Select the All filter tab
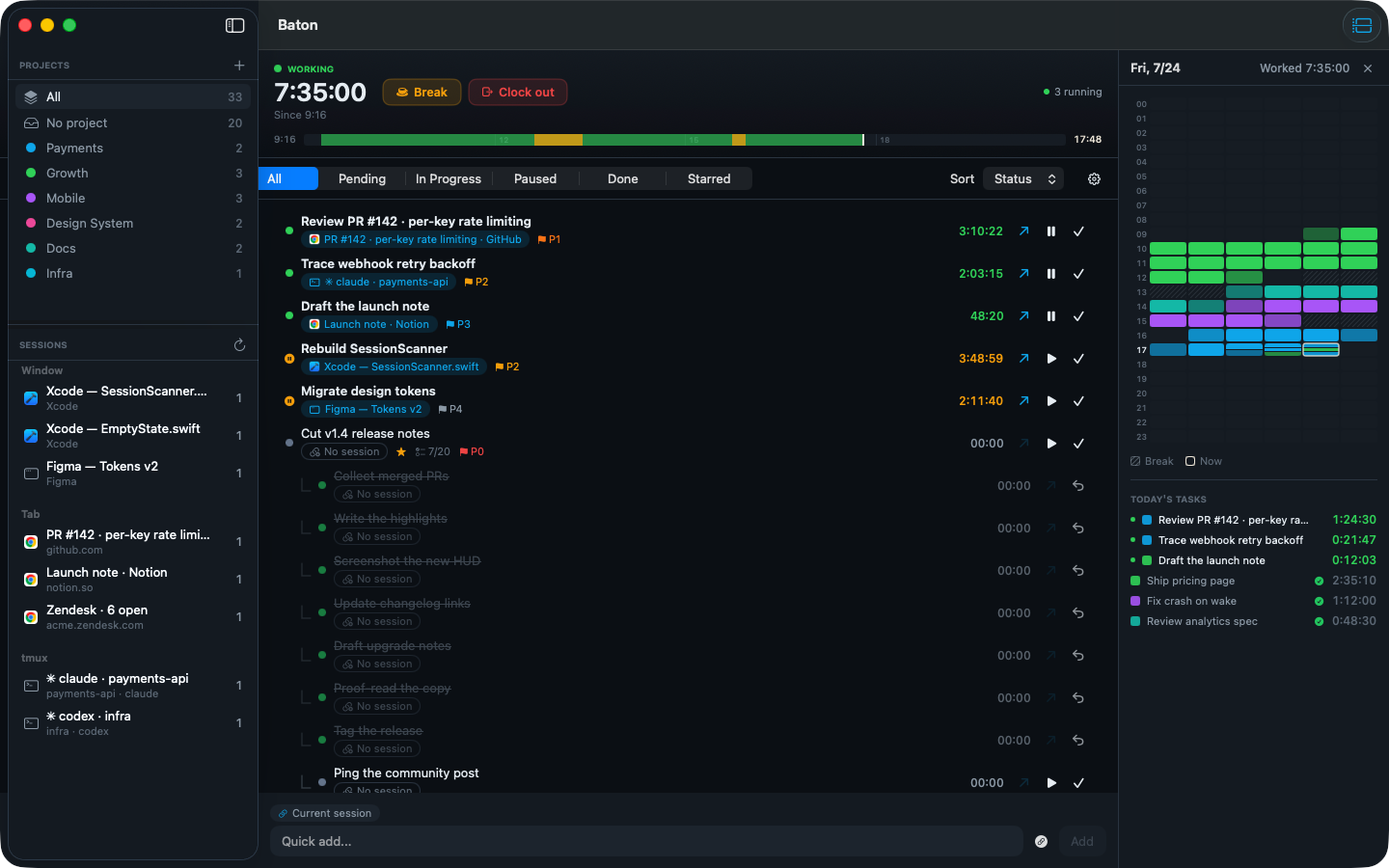This screenshot has height=868, width=1389. point(288,178)
